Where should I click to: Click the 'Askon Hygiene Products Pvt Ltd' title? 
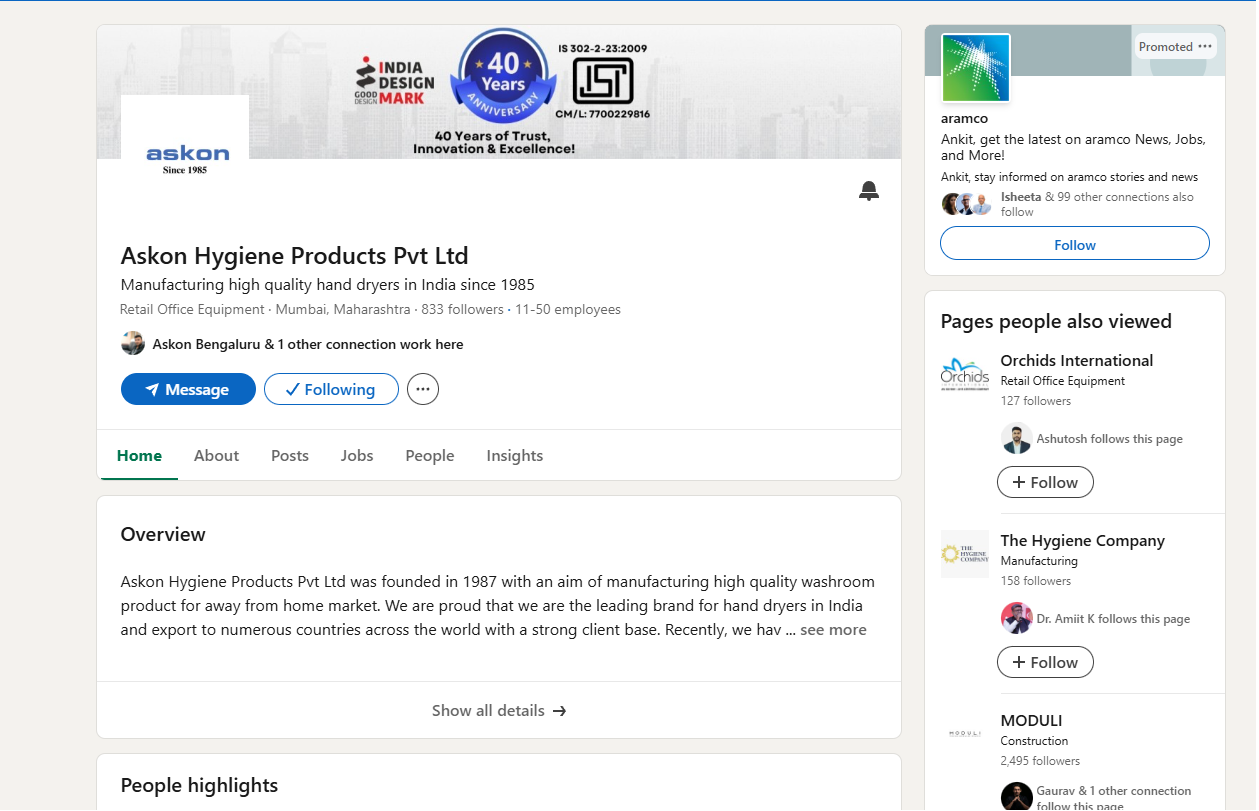pyautogui.click(x=294, y=255)
